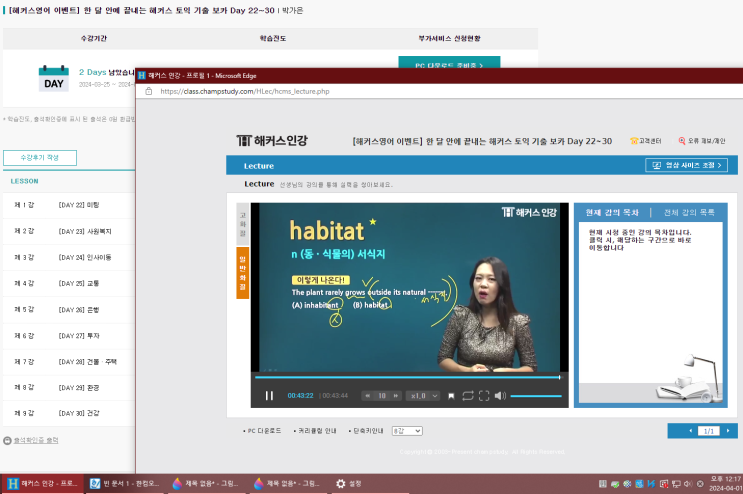
Task: Open the x1.0 playback speed dropdown
Action: [x=424, y=395]
